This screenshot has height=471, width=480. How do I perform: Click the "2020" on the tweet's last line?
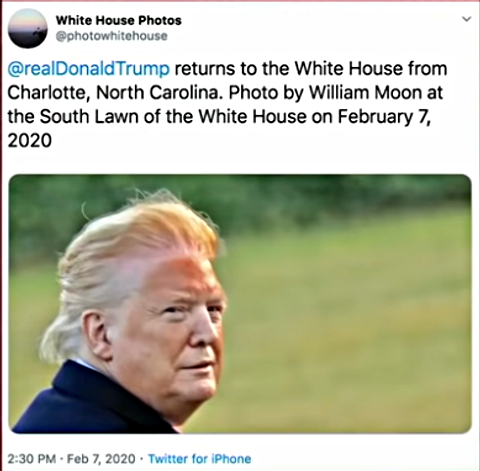(x=30, y=140)
